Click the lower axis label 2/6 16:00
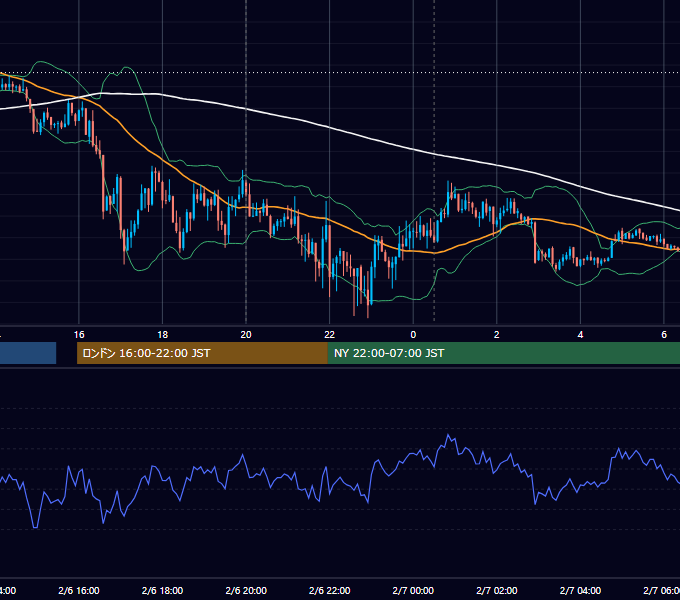Image resolution: width=680 pixels, height=600 pixels. click(x=79, y=590)
